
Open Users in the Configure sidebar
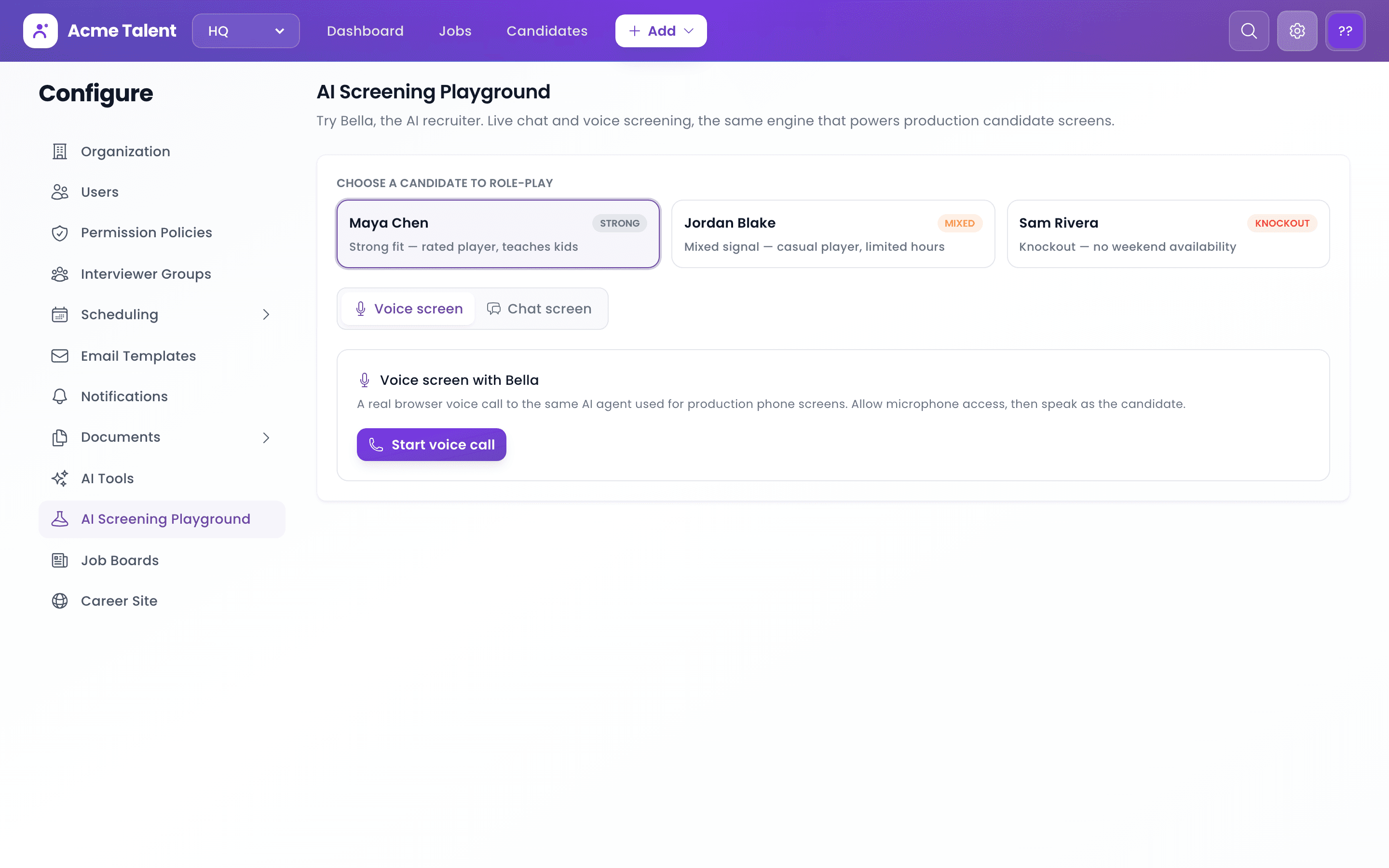162,192
